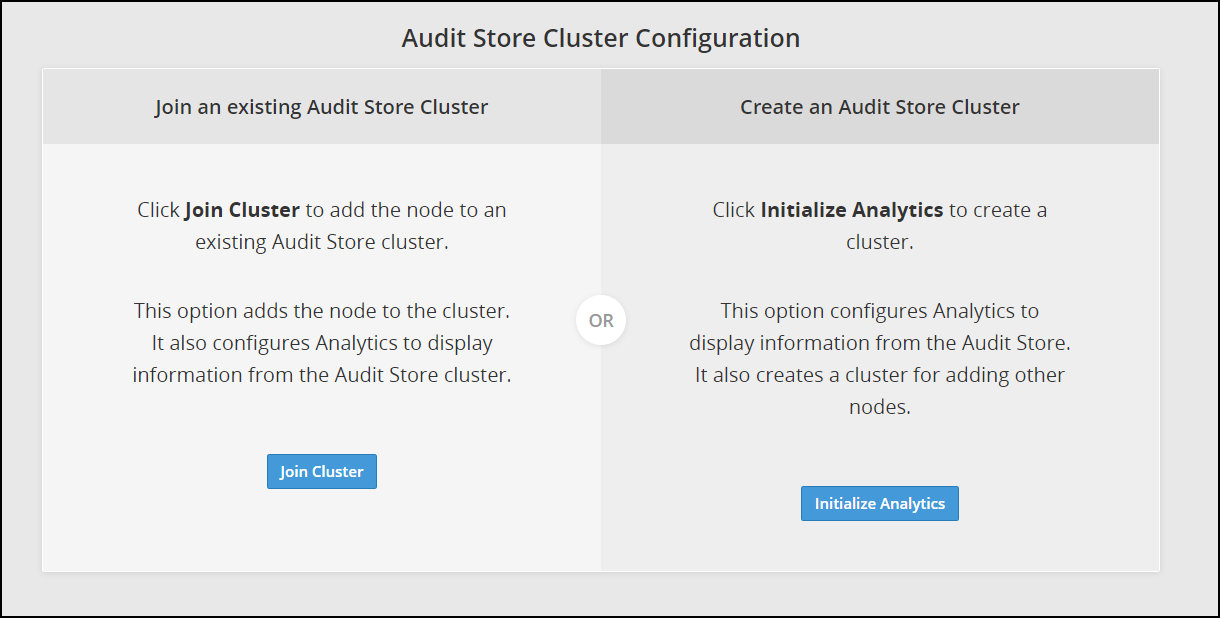The width and height of the screenshot is (1220, 618).
Task: Click the text 'to add the node to an'
Action: 405,210
